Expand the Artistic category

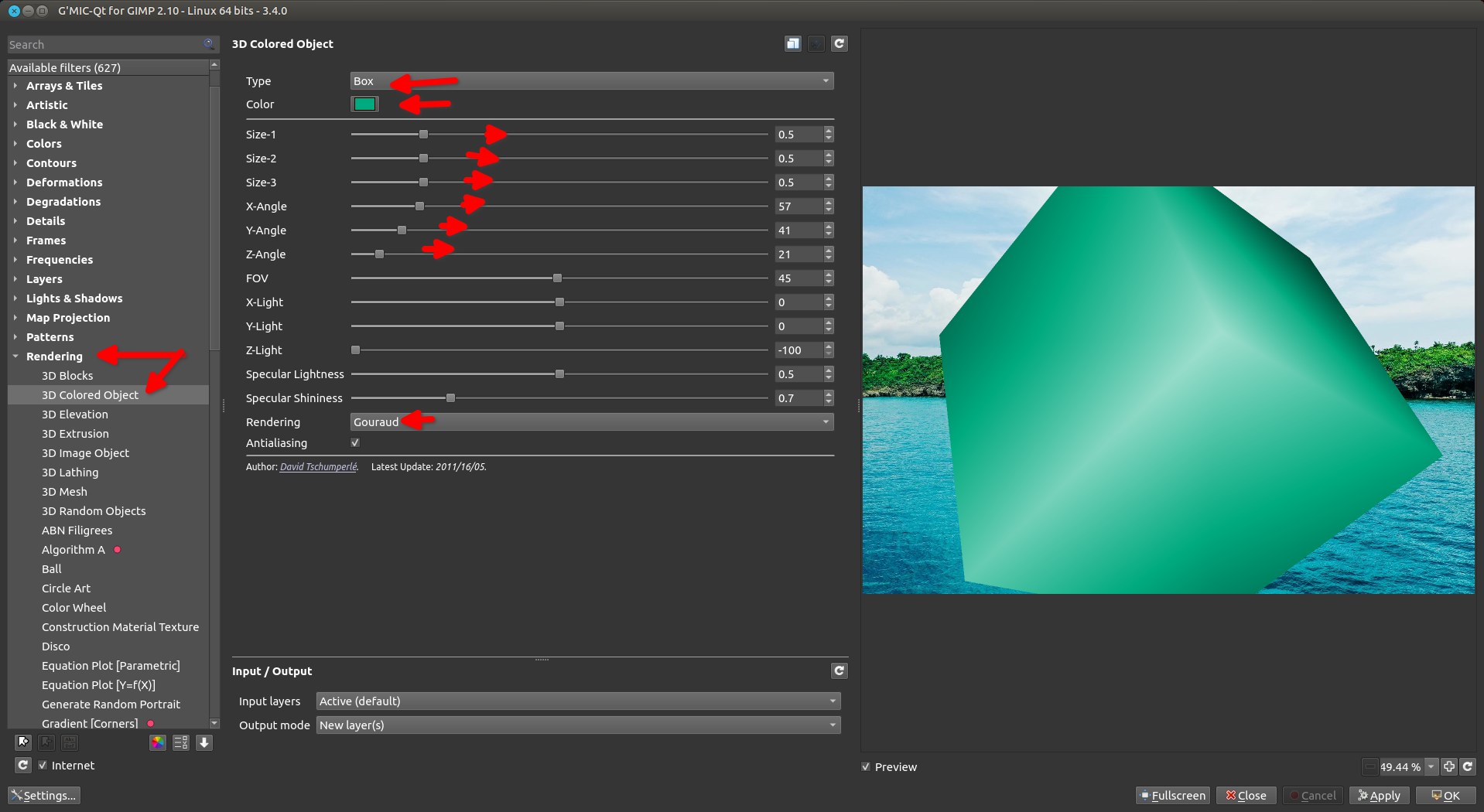(x=15, y=104)
